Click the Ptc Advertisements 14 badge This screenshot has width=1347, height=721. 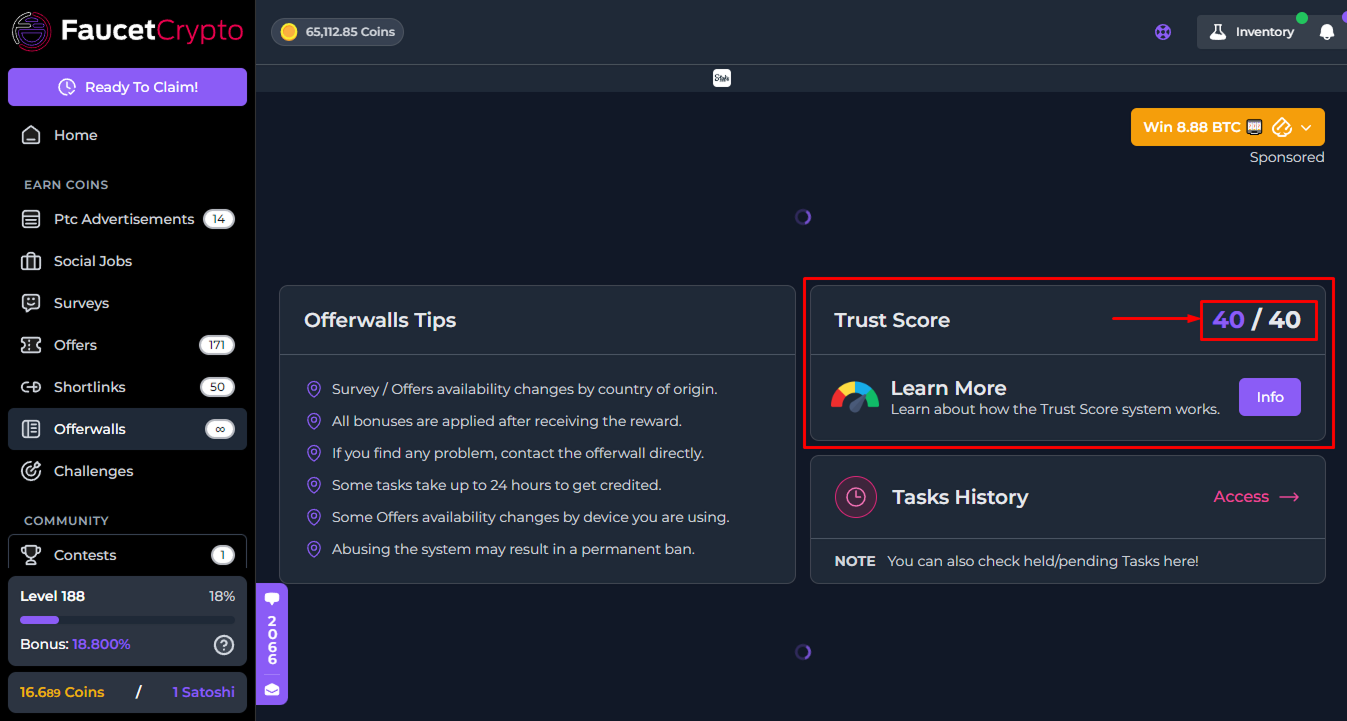218,219
